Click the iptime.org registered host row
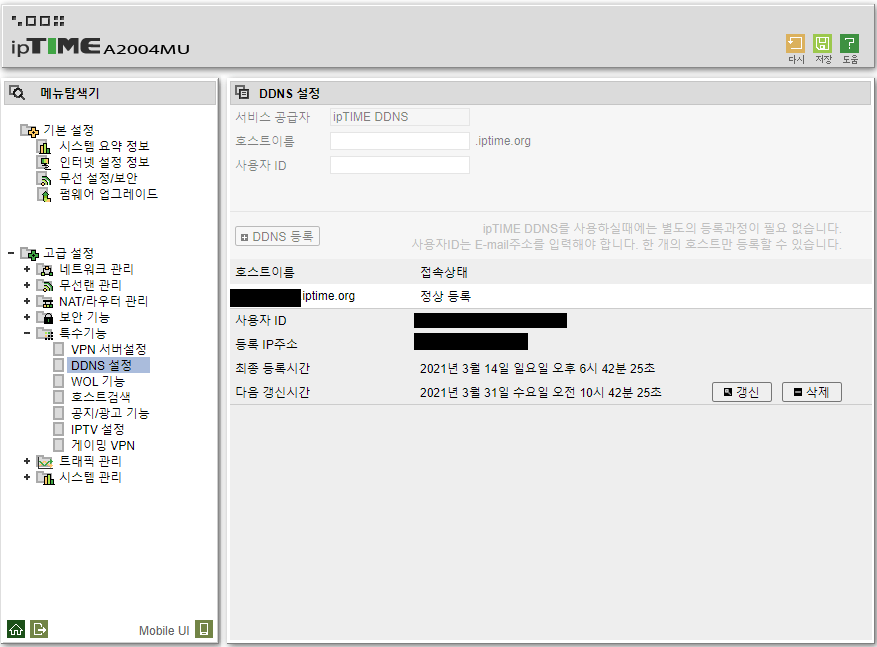The image size is (877, 647). (550, 296)
